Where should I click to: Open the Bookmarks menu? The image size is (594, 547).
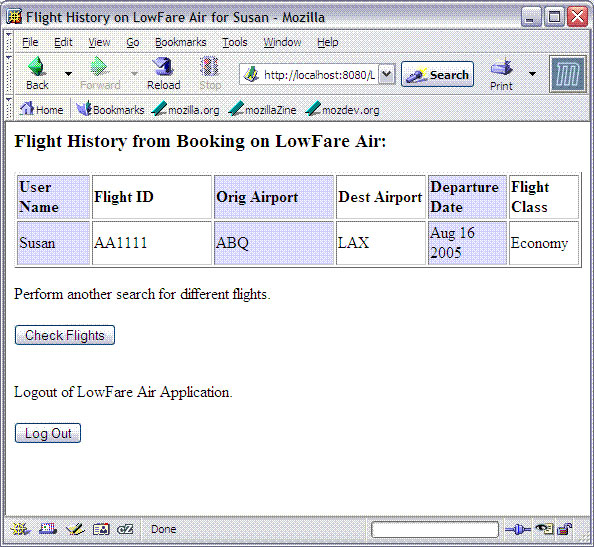(181, 42)
